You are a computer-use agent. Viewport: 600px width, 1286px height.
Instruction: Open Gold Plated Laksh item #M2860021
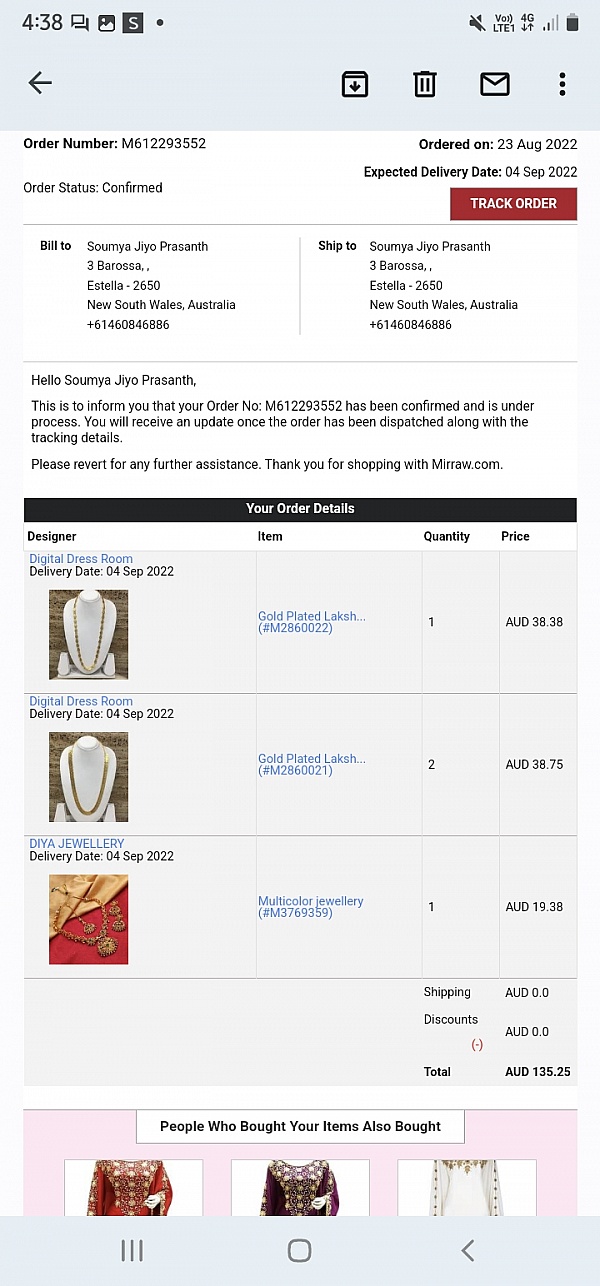[312, 764]
